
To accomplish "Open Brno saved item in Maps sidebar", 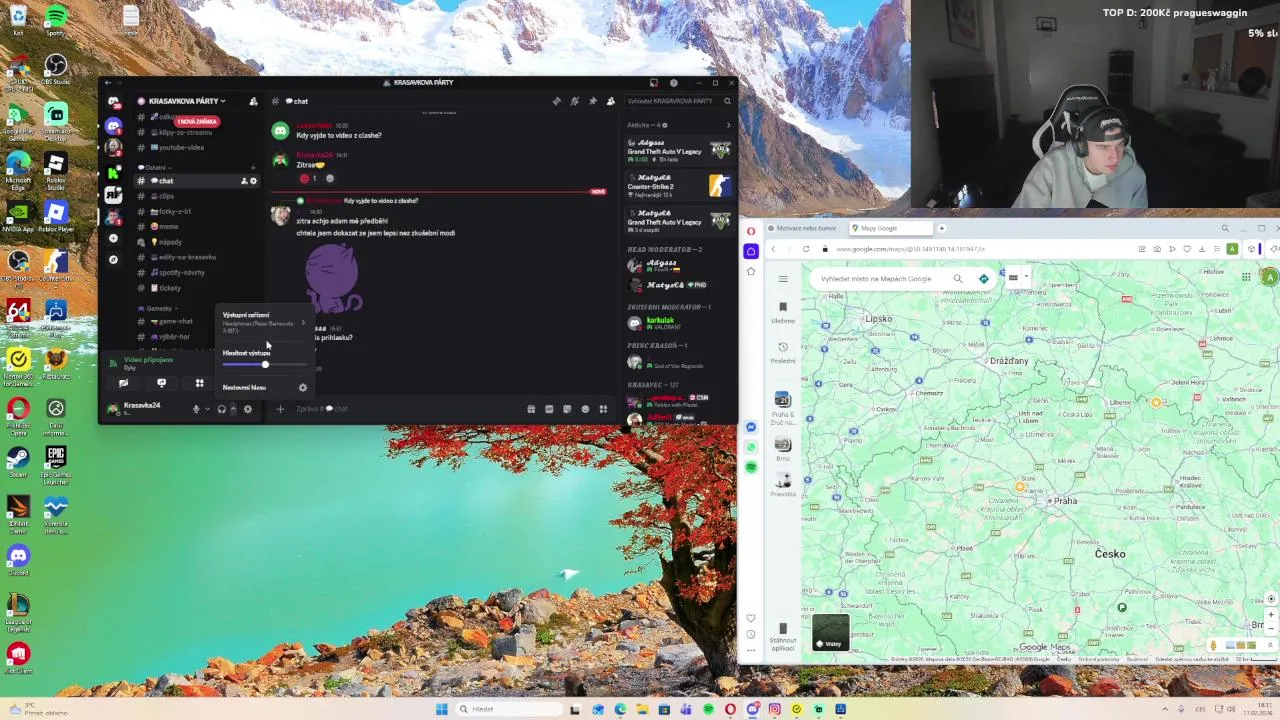I will (783, 447).
